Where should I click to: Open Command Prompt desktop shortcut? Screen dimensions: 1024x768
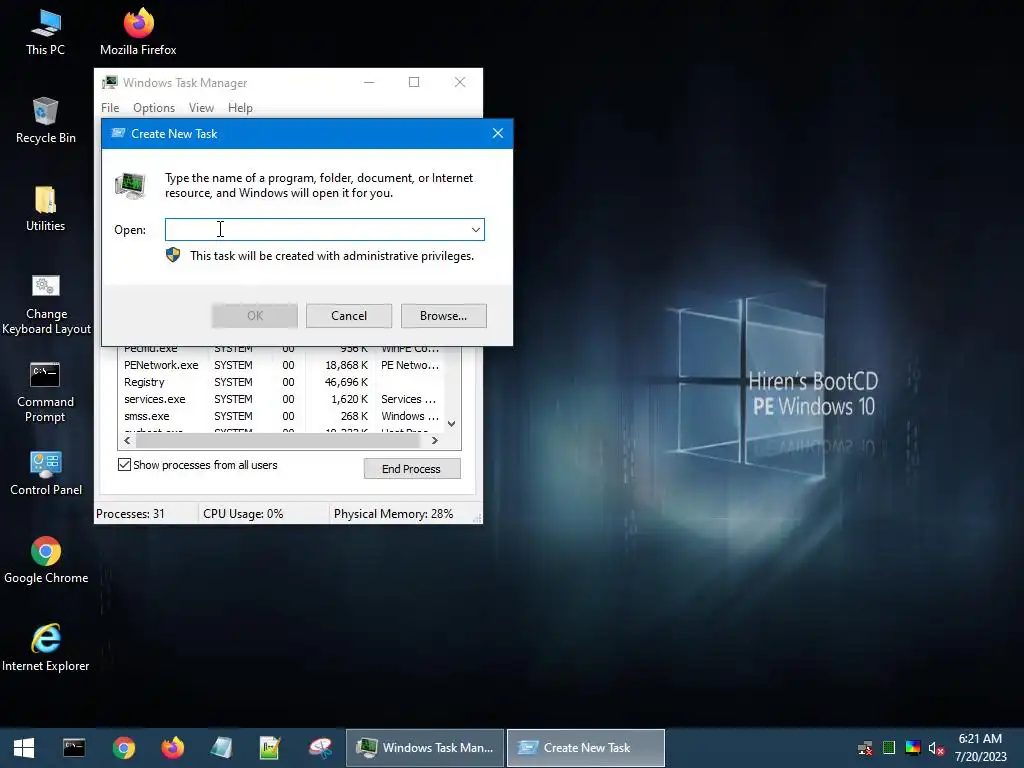click(x=45, y=392)
